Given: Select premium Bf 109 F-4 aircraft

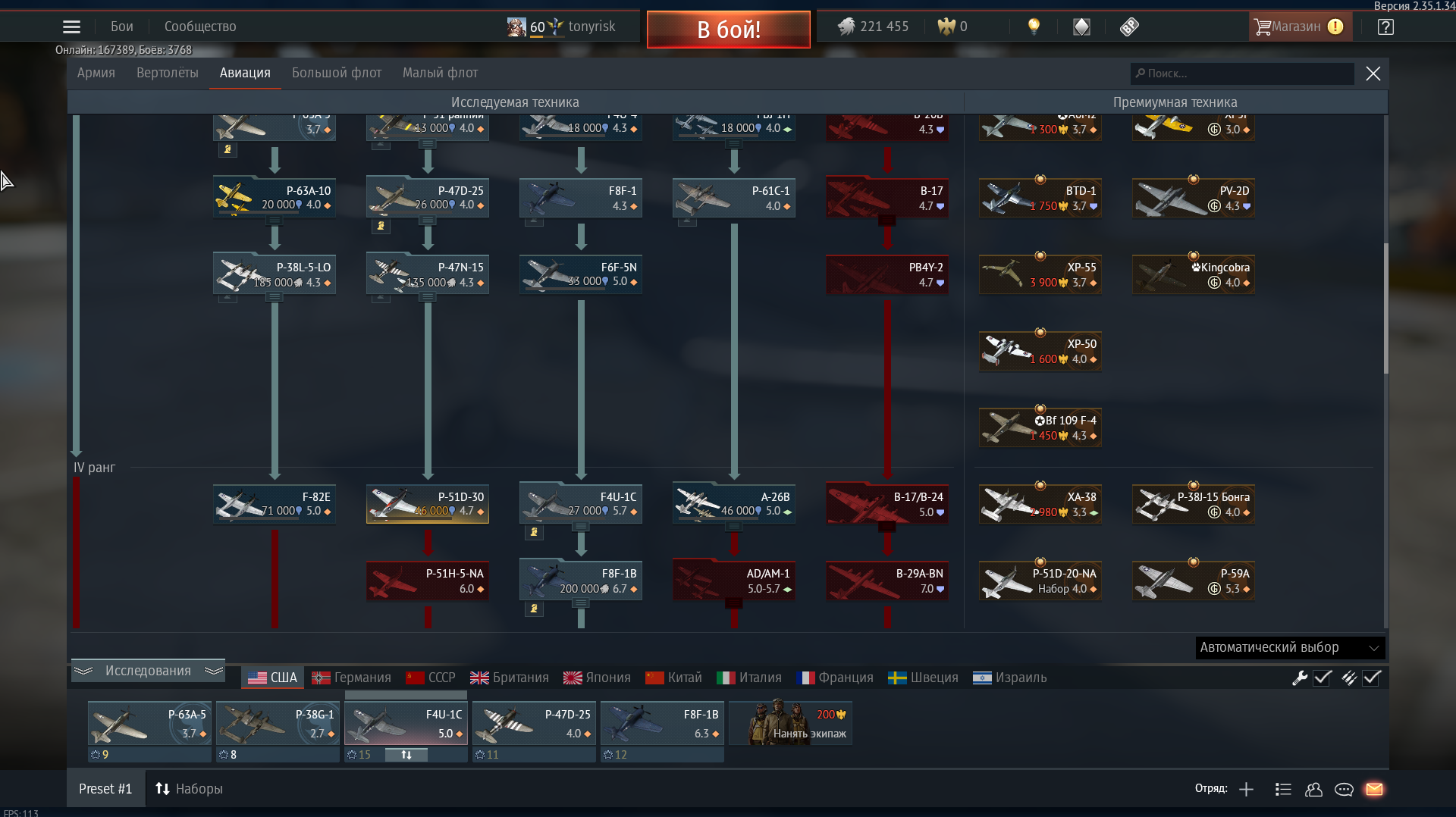Looking at the screenshot, I should (x=1040, y=427).
